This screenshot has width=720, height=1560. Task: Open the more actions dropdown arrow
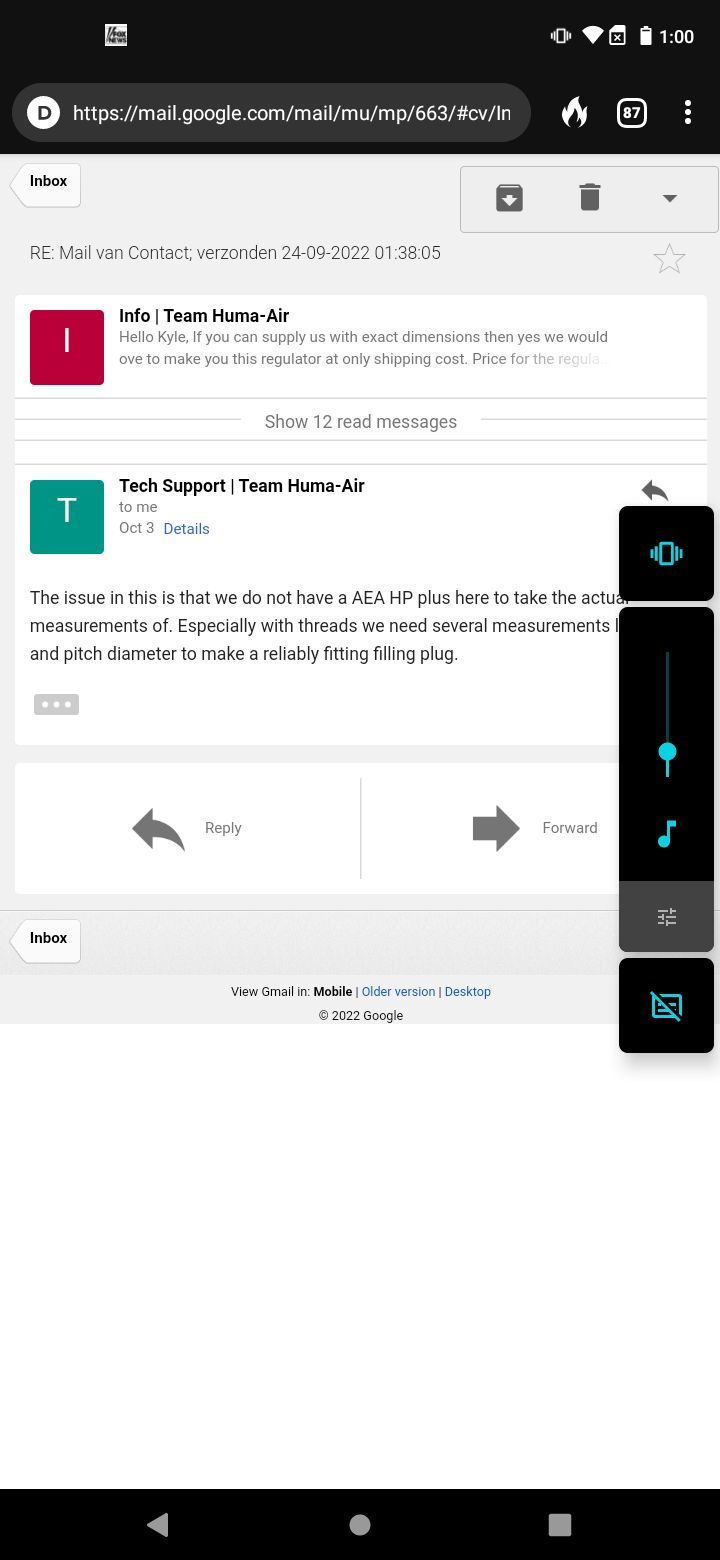[x=670, y=198]
